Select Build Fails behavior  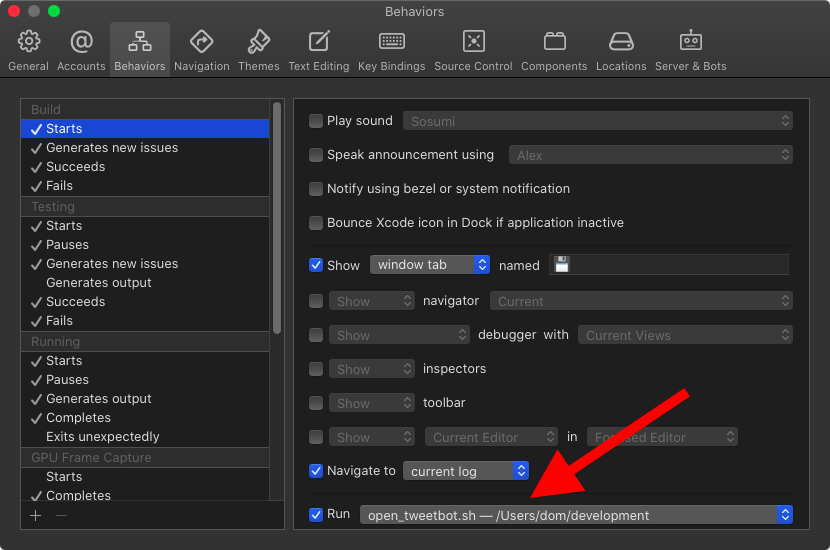tap(145, 186)
